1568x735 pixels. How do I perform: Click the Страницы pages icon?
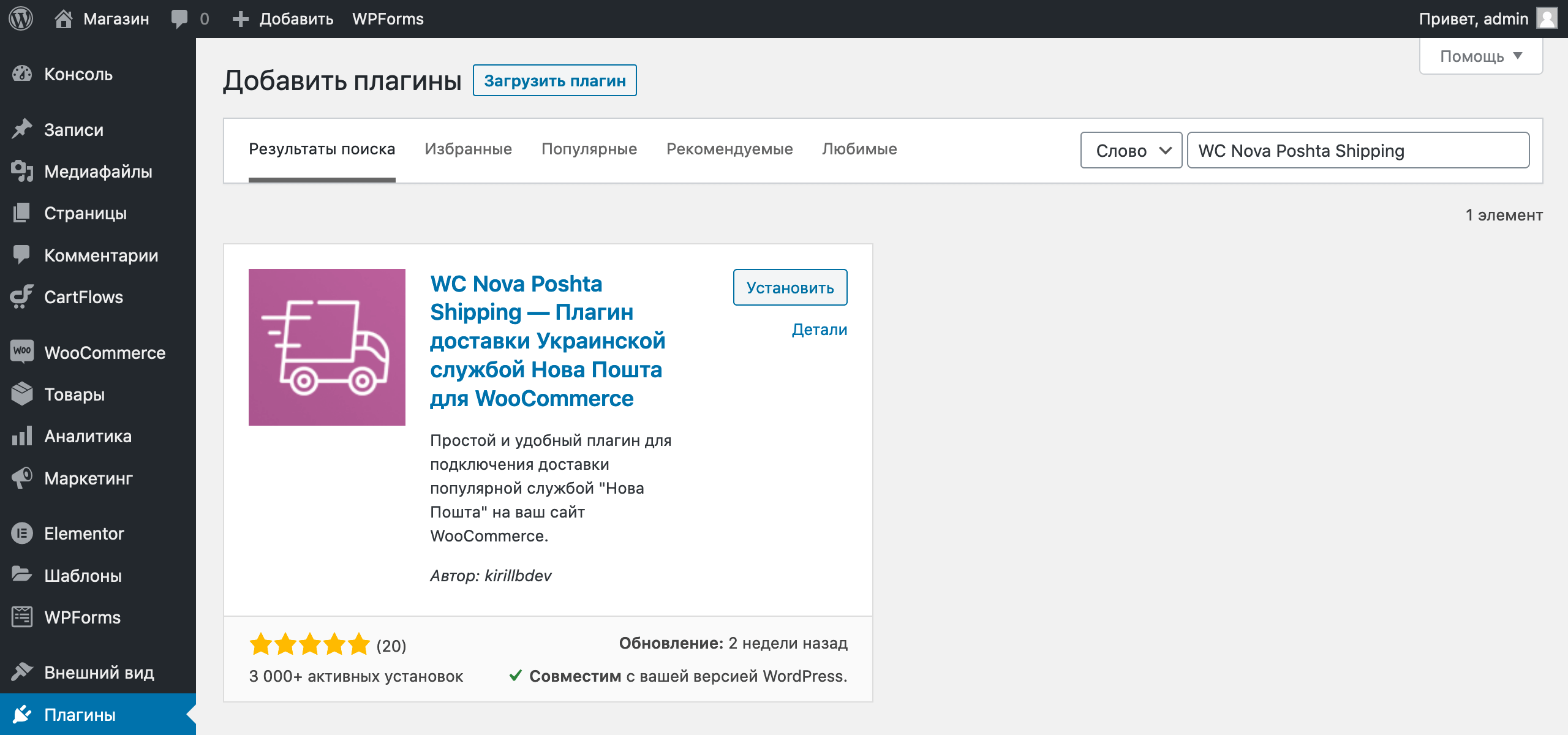click(22, 213)
